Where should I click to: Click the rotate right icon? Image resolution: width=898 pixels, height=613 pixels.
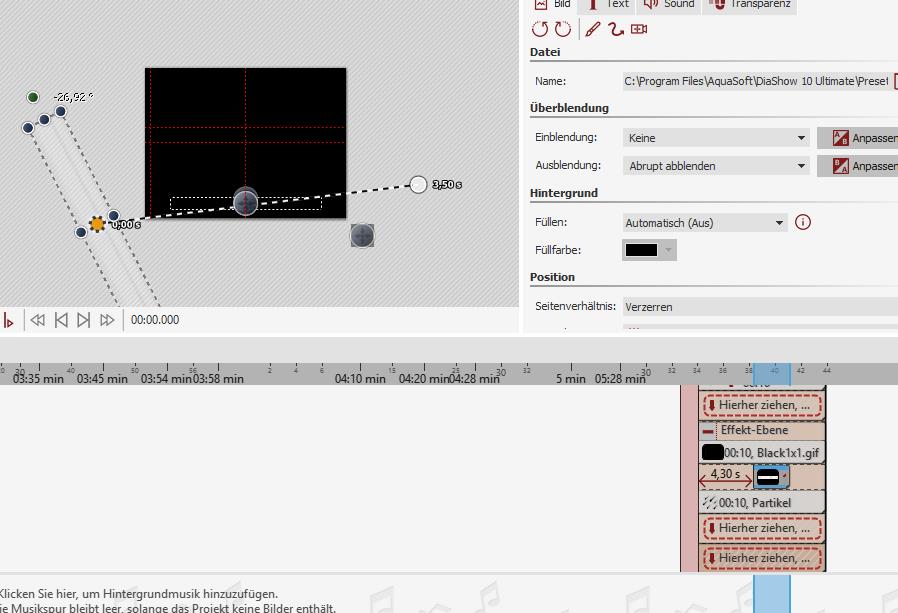point(563,30)
